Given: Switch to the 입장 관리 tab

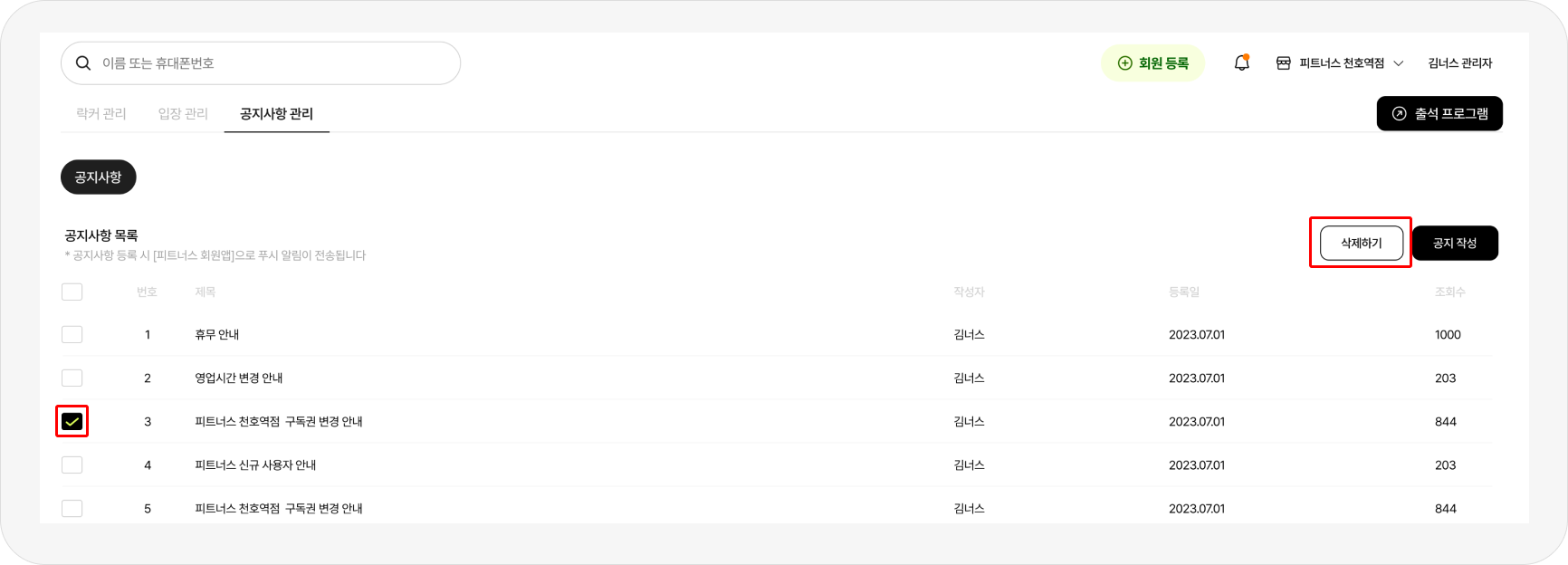Looking at the screenshot, I should (x=183, y=113).
